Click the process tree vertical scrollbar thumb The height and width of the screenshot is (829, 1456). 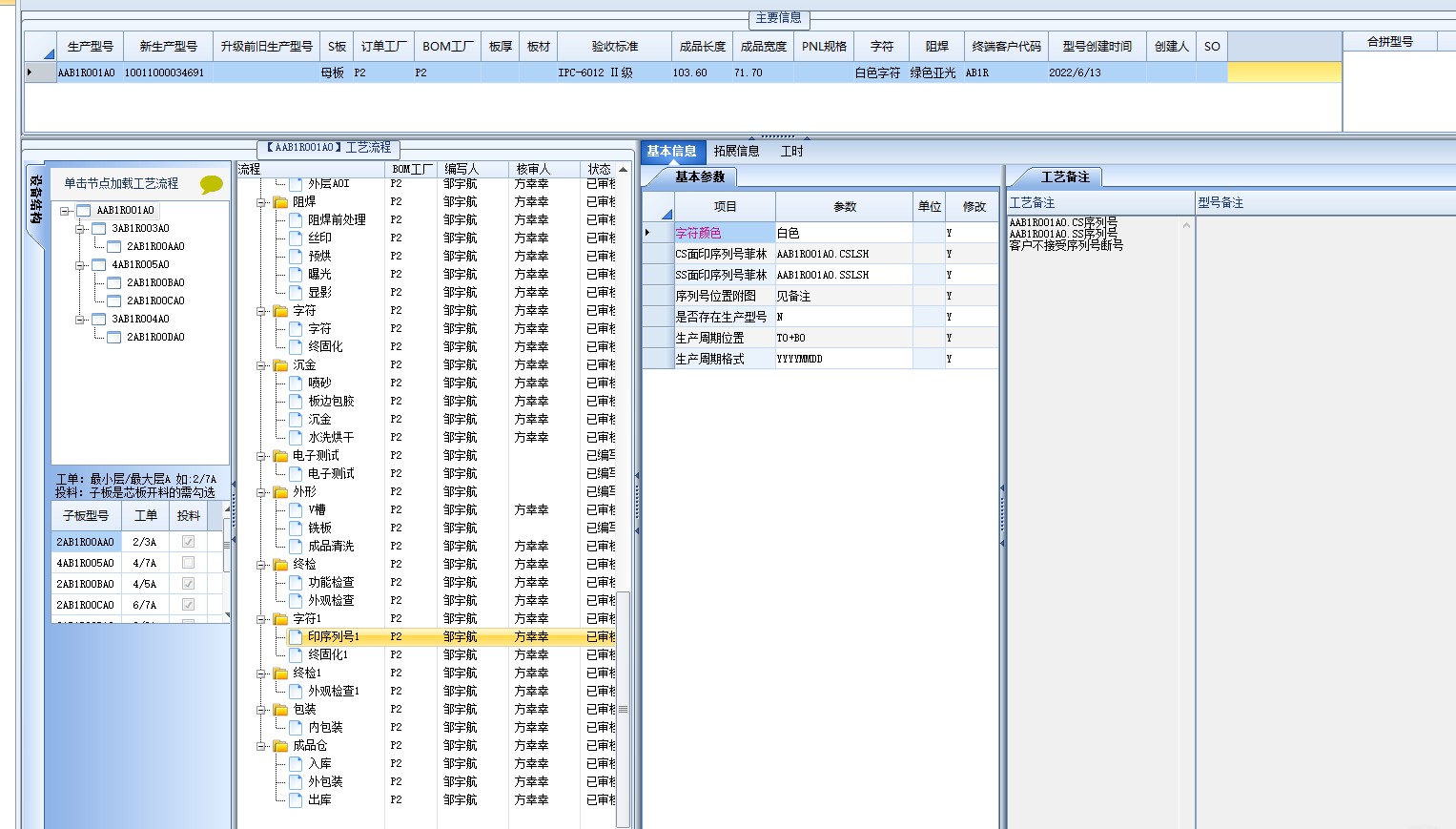pos(624,709)
